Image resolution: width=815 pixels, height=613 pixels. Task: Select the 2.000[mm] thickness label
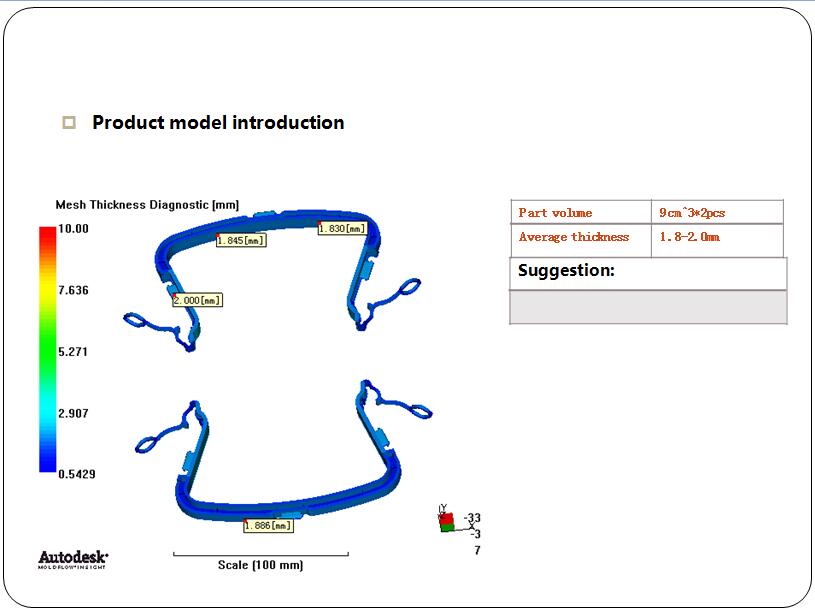pyautogui.click(x=197, y=300)
